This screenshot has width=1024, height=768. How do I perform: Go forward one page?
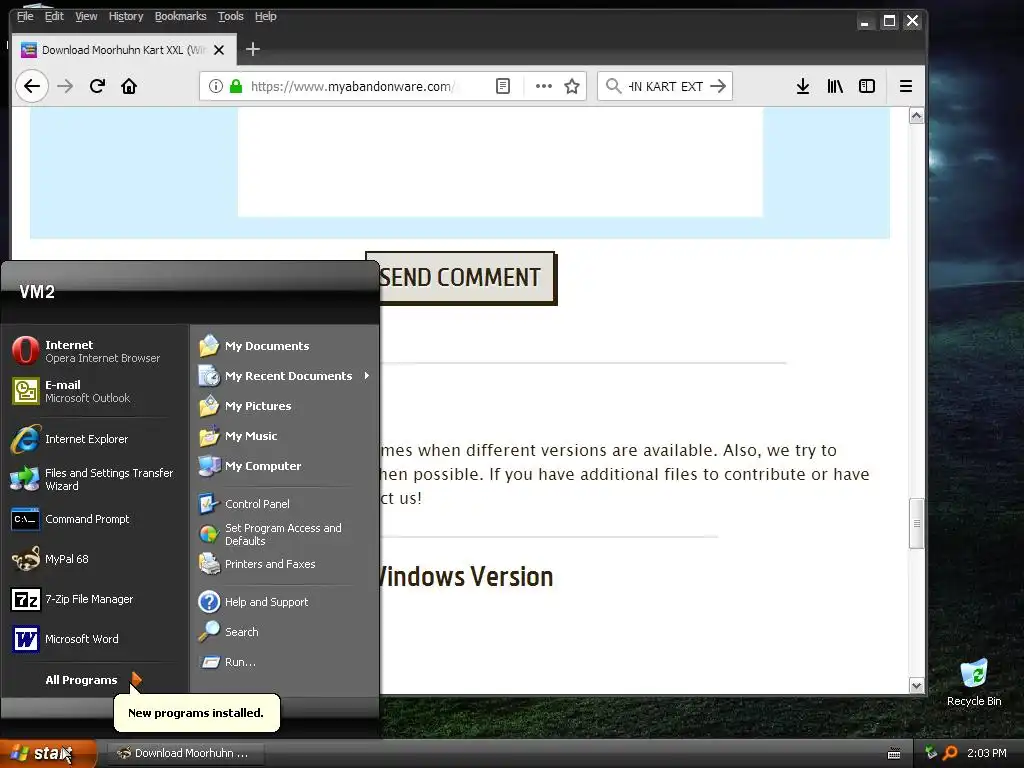click(x=65, y=86)
